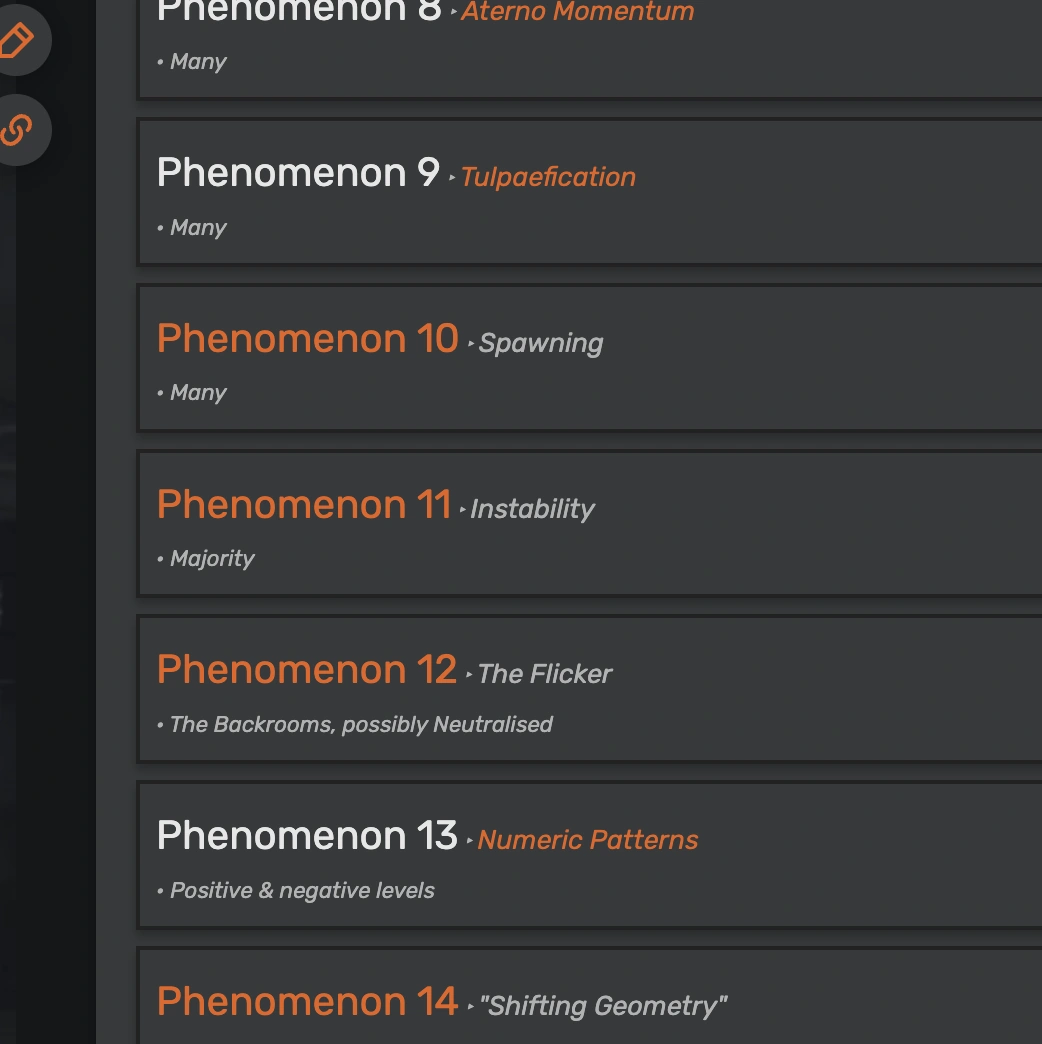Screen dimensions: 1042x1044
Task: Open the Phenomenon 11 heading link
Action: [x=304, y=505]
